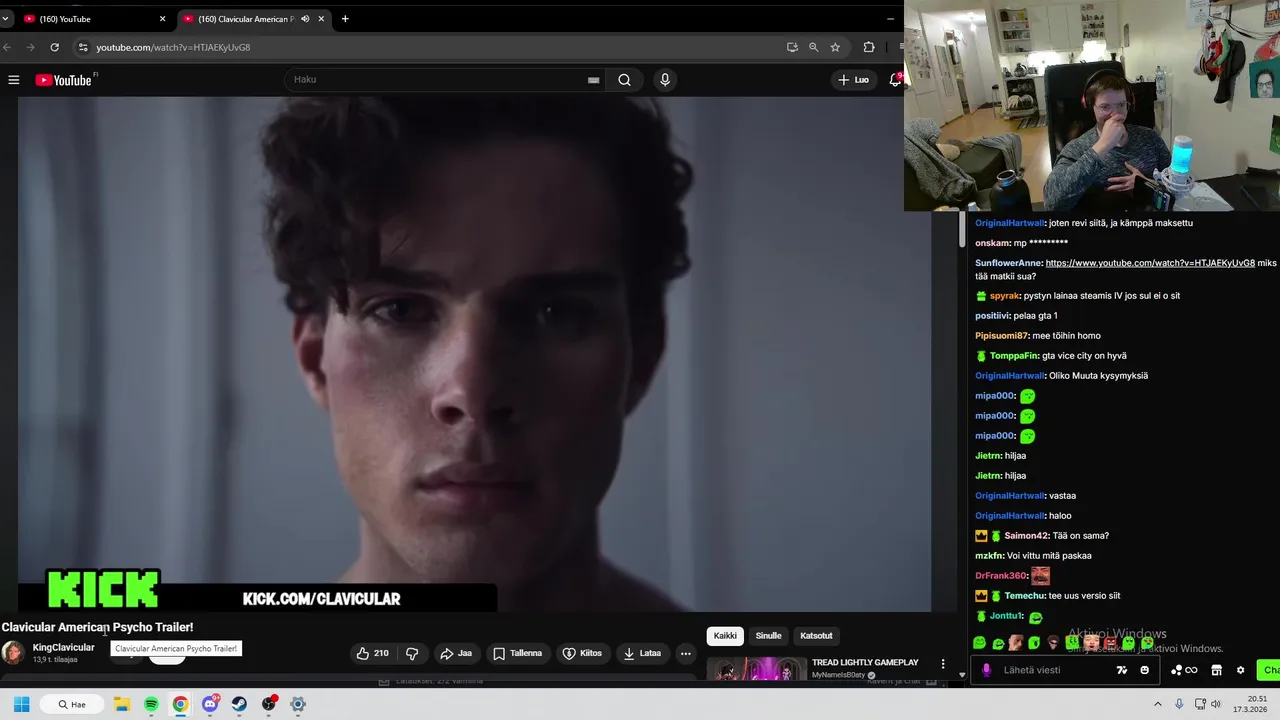Open the chat shop storefront icon
The height and width of the screenshot is (720, 1280).
click(x=1217, y=670)
